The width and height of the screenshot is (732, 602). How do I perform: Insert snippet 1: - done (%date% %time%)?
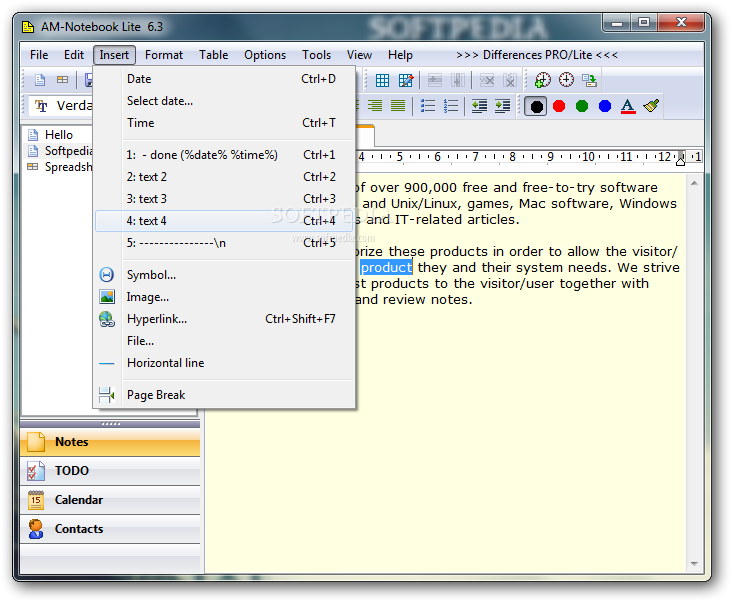click(224, 155)
